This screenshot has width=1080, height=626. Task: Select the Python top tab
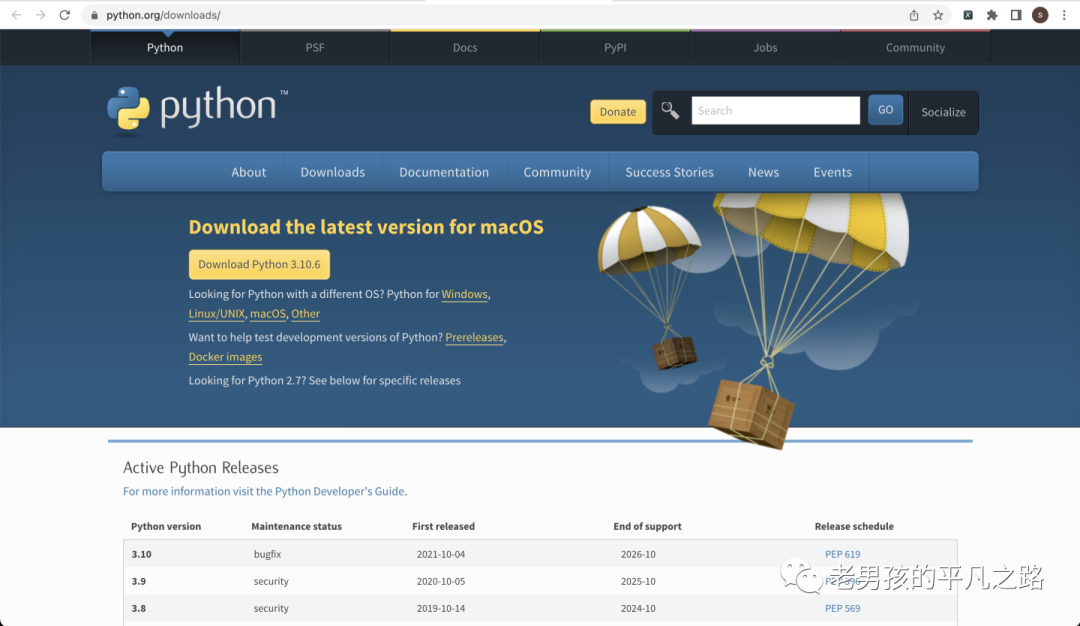point(165,48)
